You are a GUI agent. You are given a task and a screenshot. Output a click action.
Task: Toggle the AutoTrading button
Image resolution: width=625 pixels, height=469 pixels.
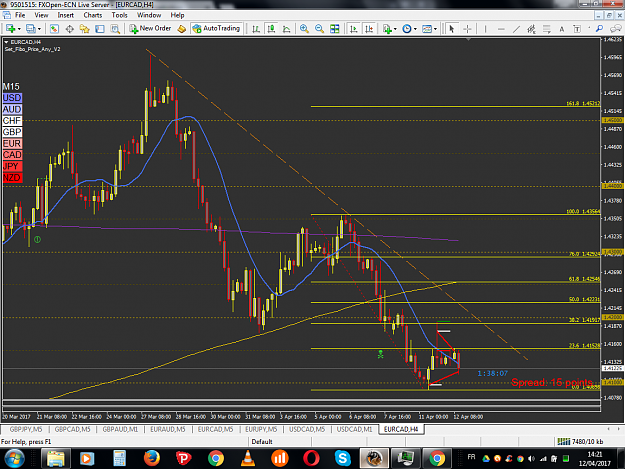pyautogui.click(x=216, y=29)
